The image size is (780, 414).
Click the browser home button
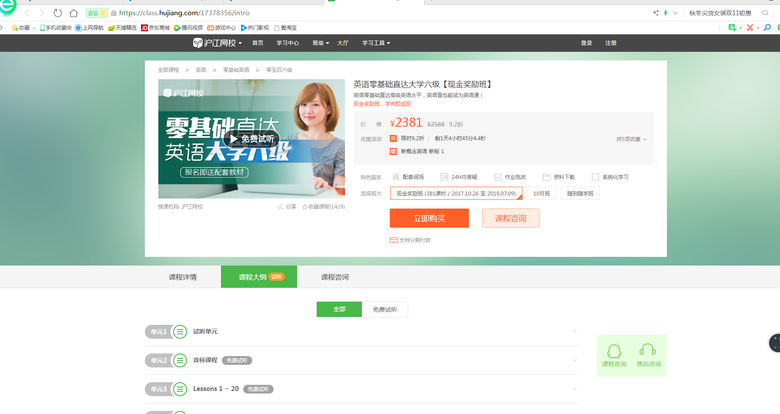[74, 13]
